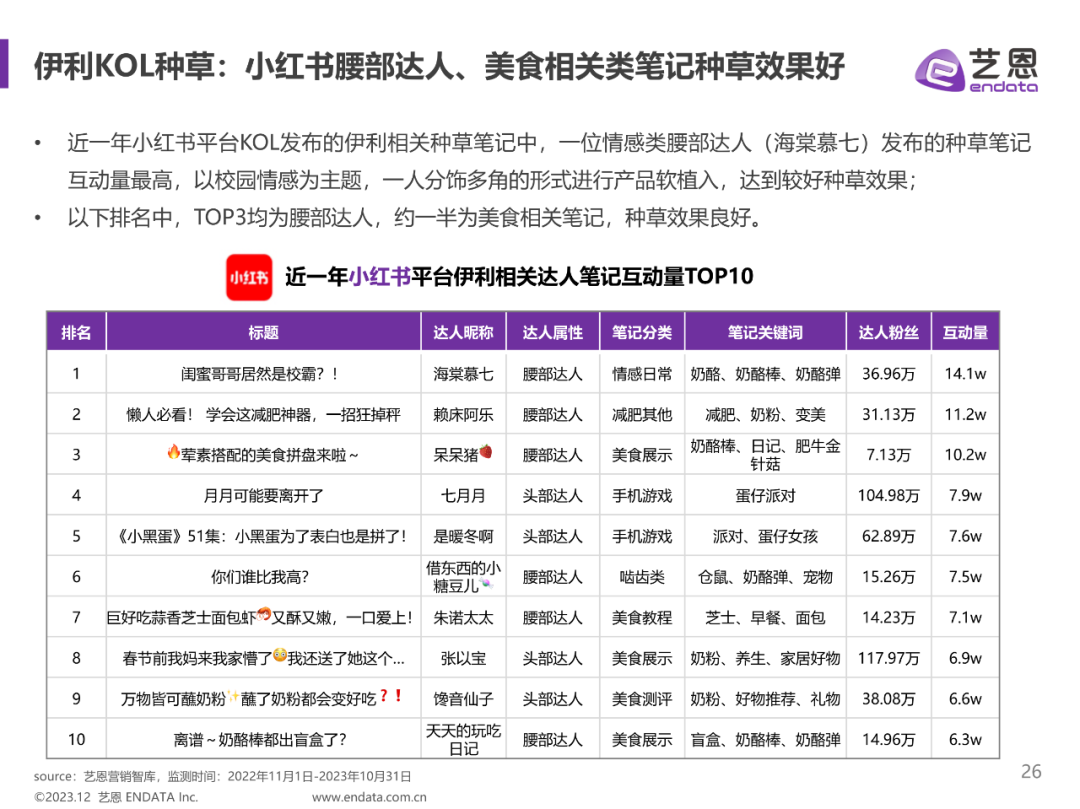
Task: Click keywords 芝士、早餐、面包
Action: pyautogui.click(x=765, y=618)
